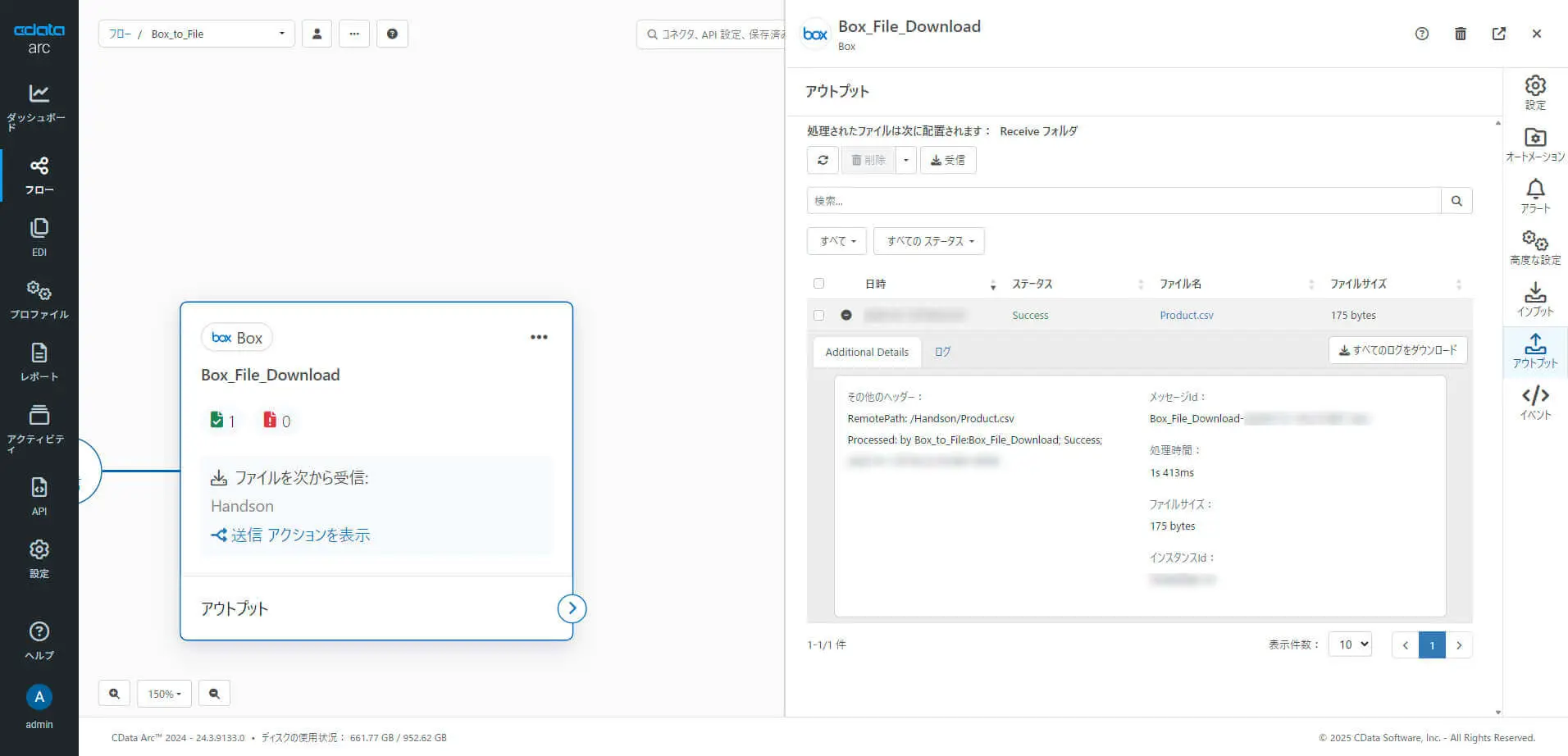Tick the checkbox for the Product.csv row
The width and height of the screenshot is (1568, 756).
click(x=818, y=315)
